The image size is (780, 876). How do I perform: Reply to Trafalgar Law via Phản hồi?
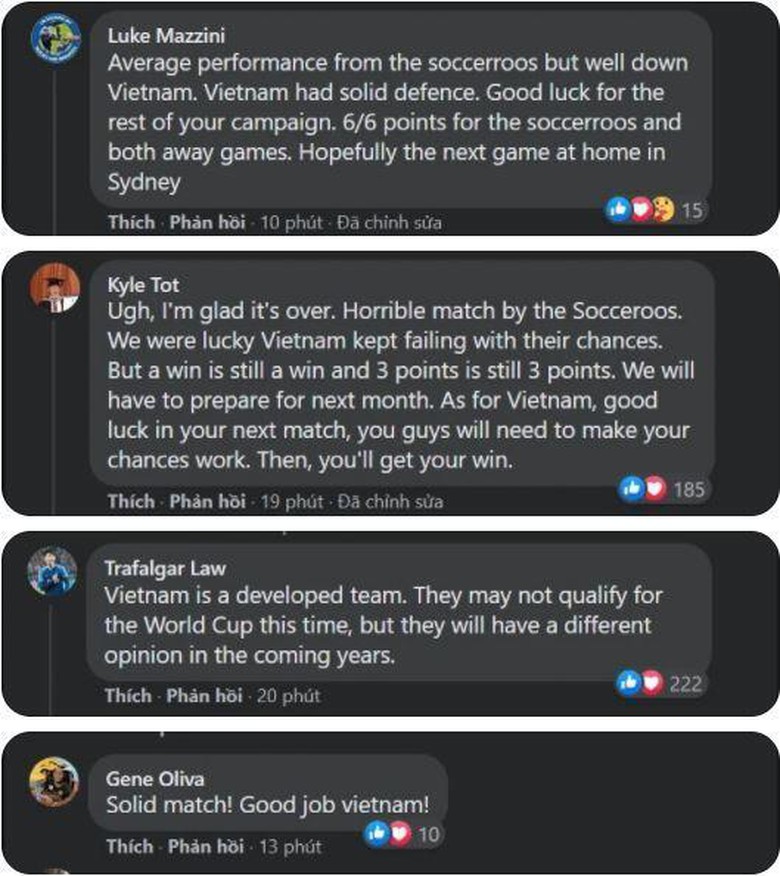pyautogui.click(x=205, y=695)
